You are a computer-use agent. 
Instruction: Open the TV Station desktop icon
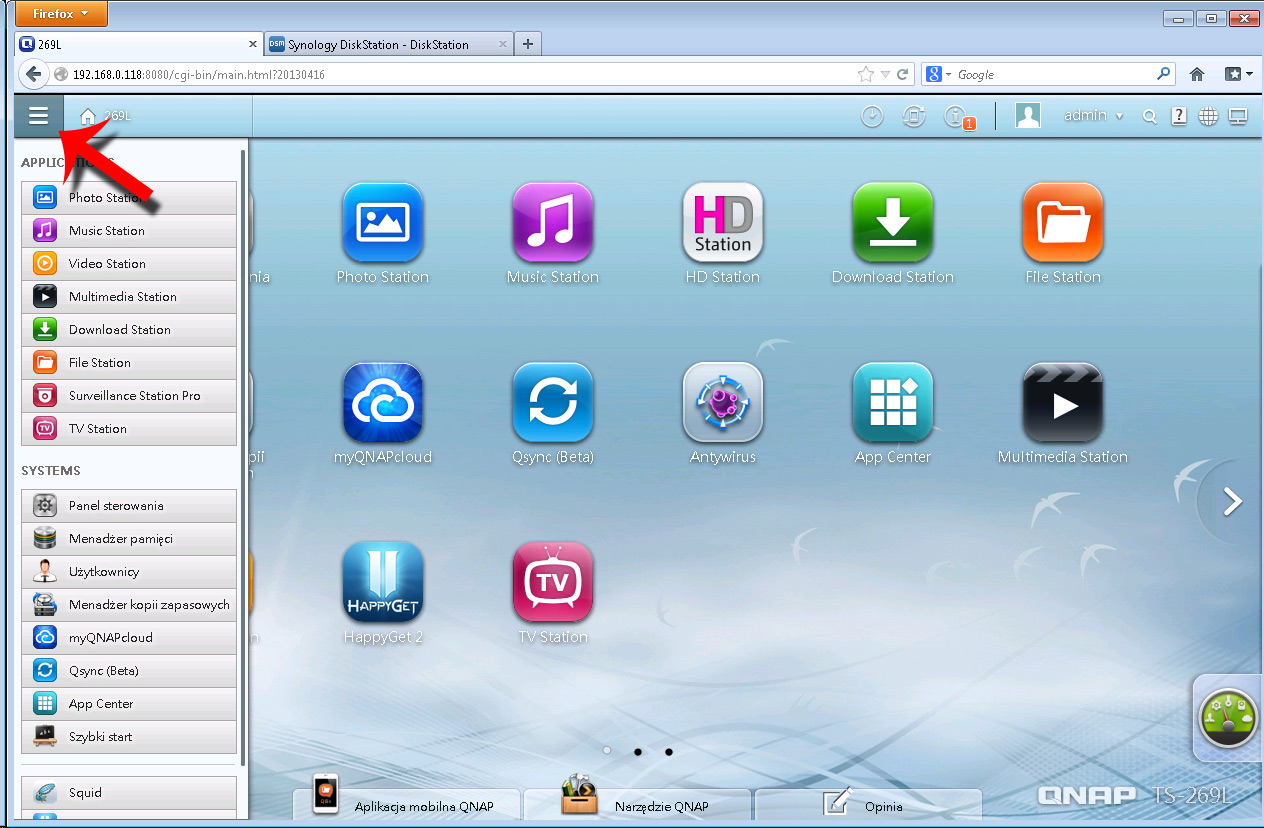(552, 583)
